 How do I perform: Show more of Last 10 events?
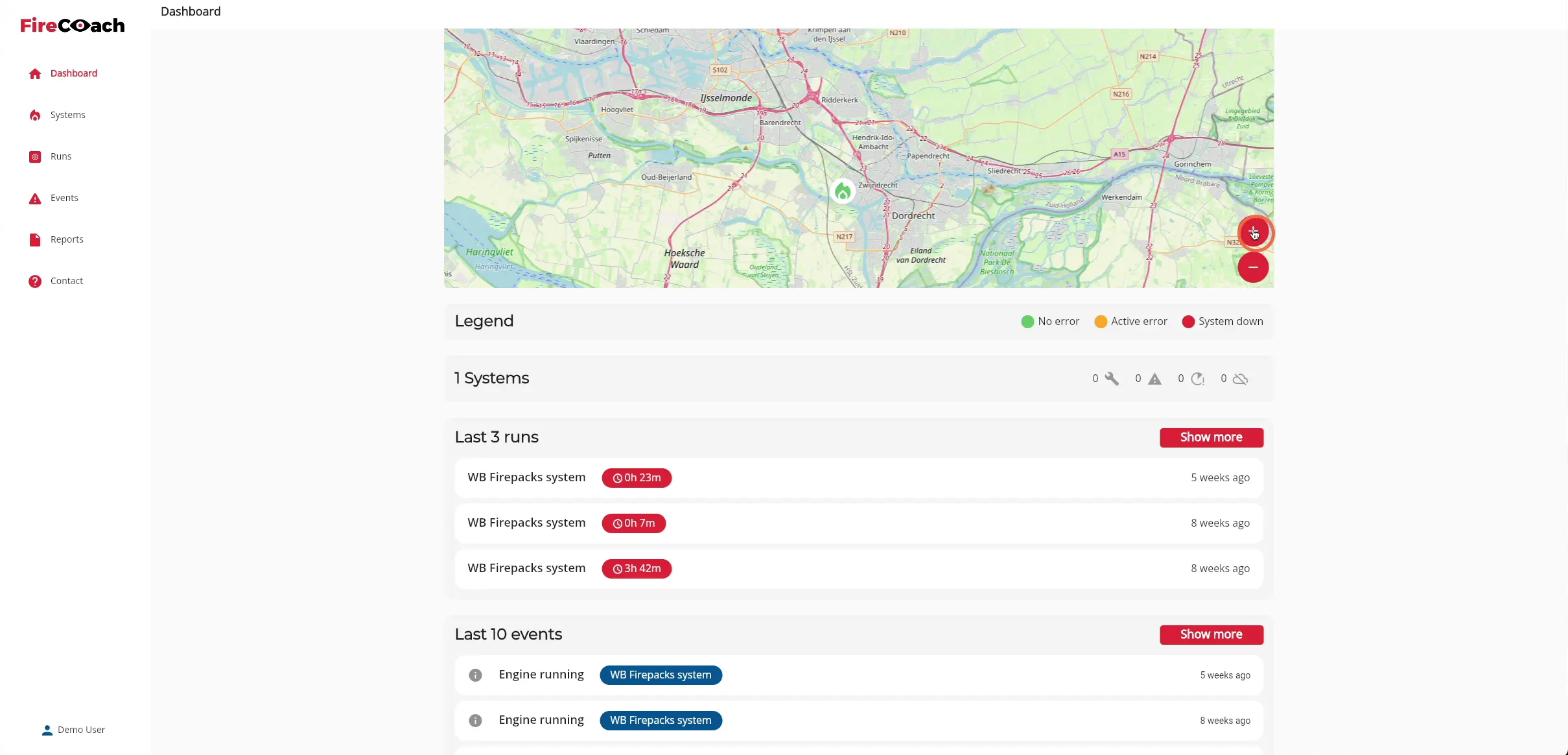point(1211,634)
